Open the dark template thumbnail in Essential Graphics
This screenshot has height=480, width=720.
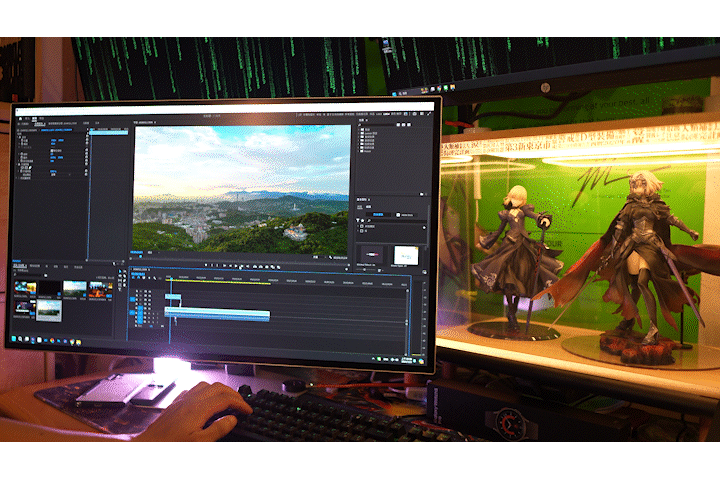(372, 254)
